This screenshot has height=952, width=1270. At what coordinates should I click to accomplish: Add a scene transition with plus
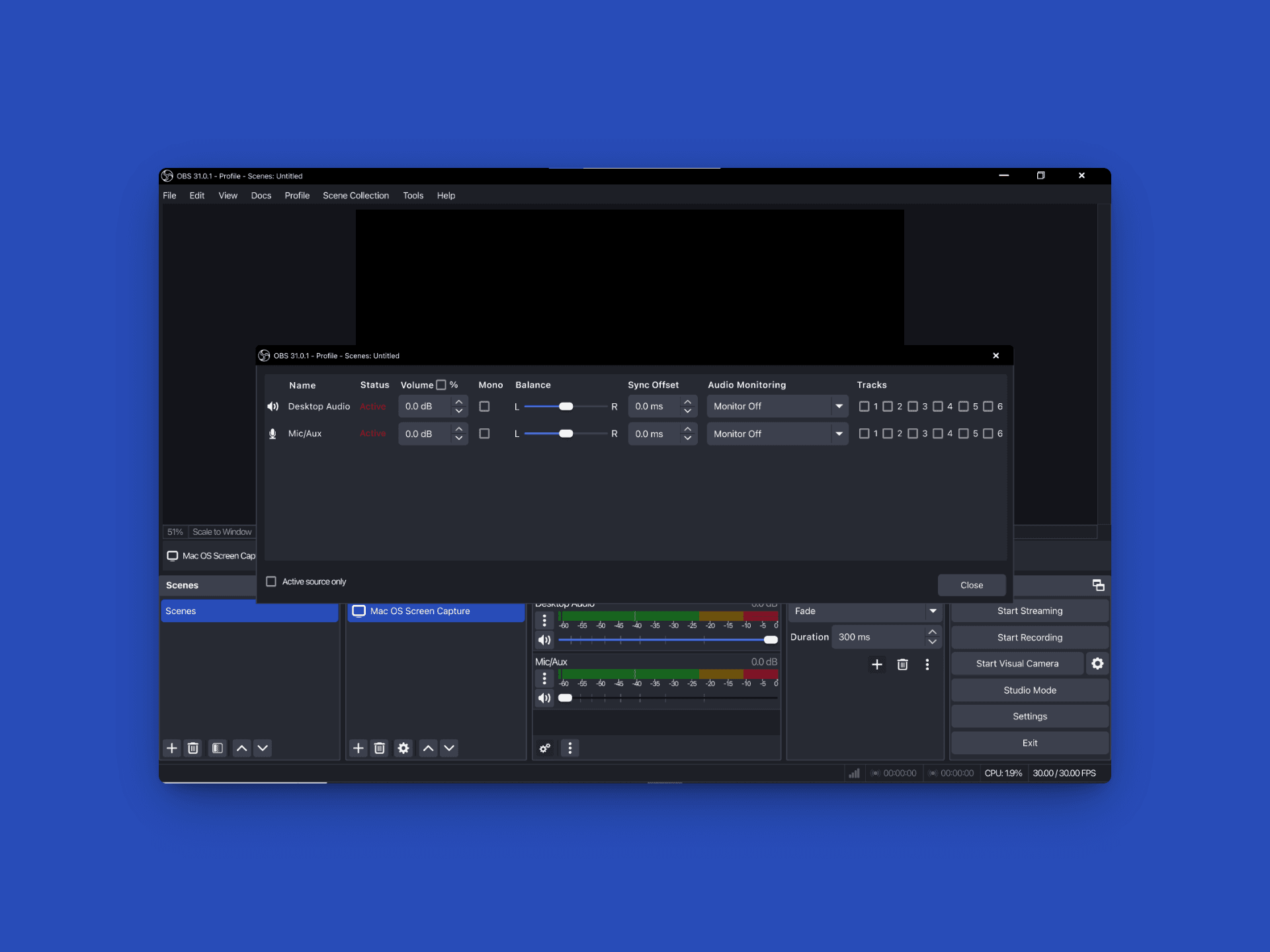point(876,664)
